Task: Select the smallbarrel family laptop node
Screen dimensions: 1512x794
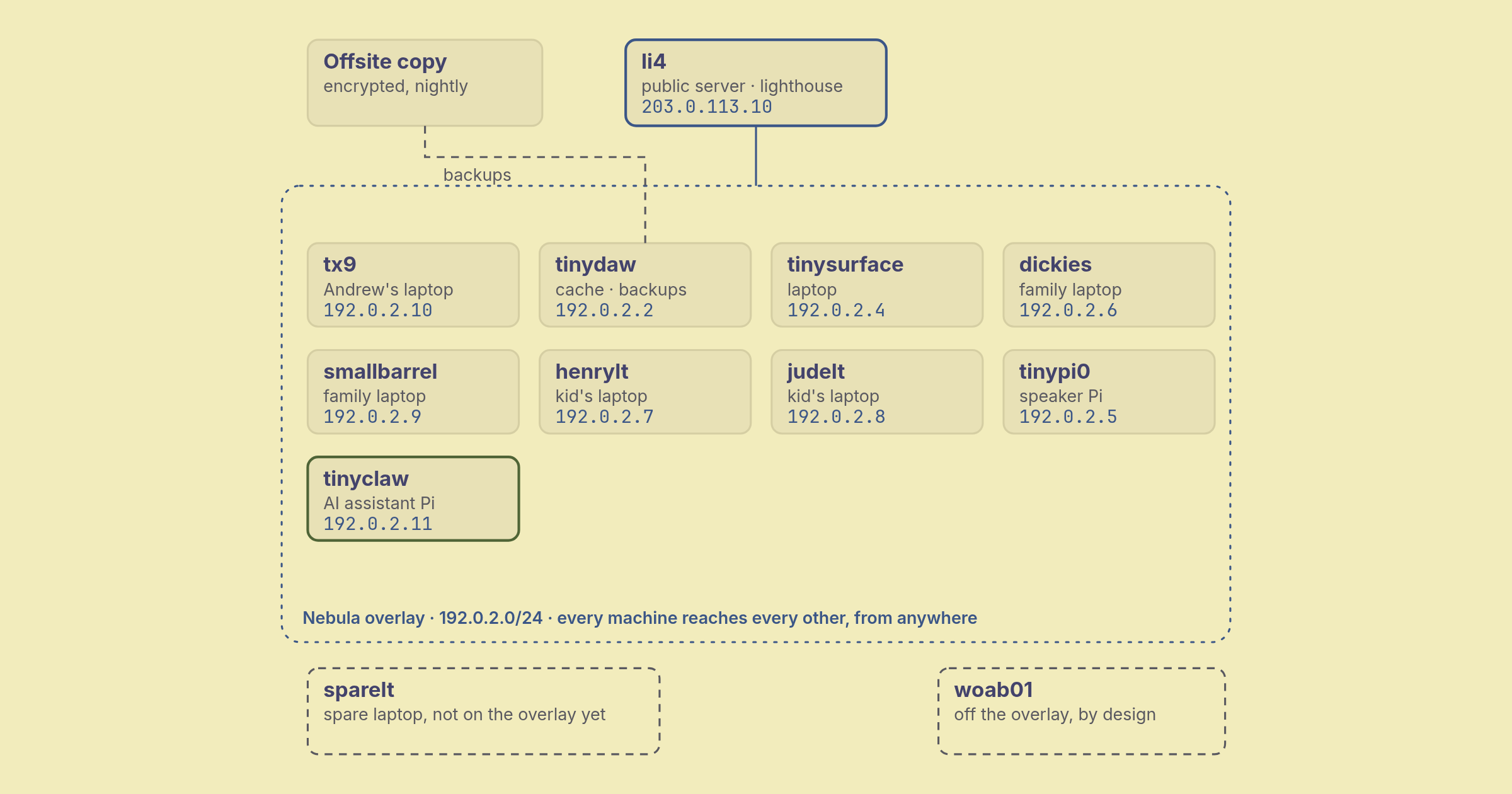Action: click(x=413, y=392)
